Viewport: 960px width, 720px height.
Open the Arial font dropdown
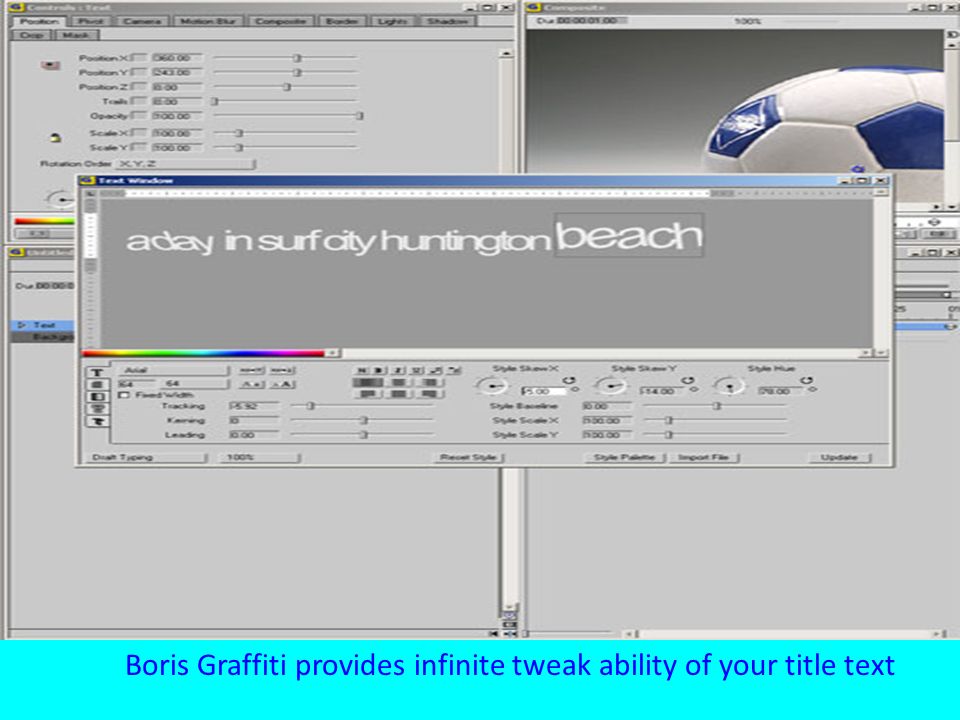pyautogui.click(x=173, y=370)
